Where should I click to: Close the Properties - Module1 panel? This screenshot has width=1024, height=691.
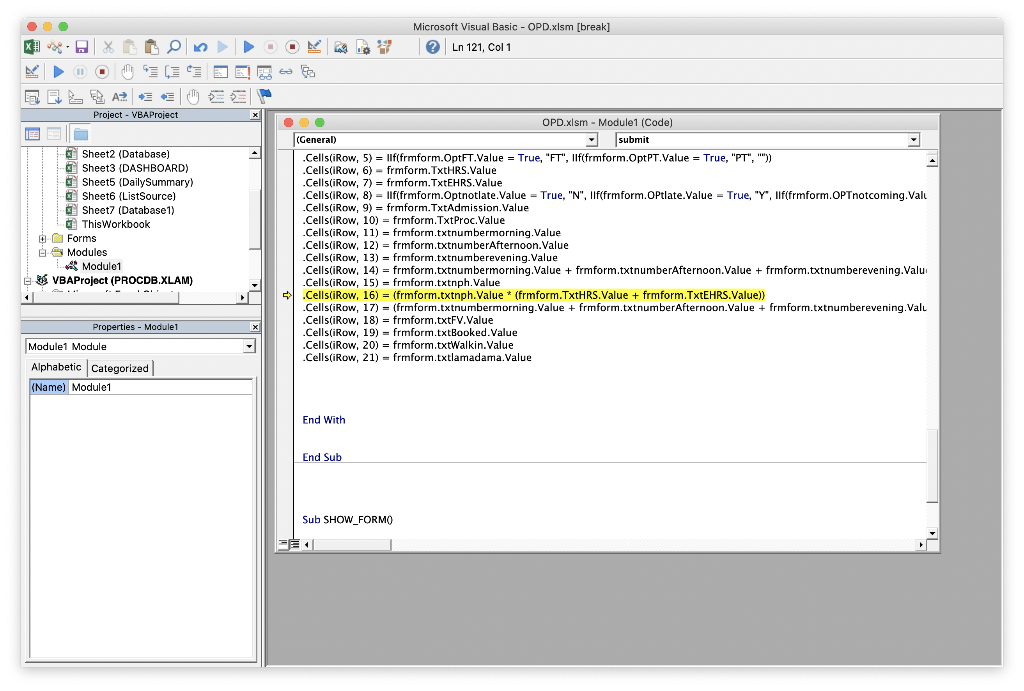click(x=255, y=327)
